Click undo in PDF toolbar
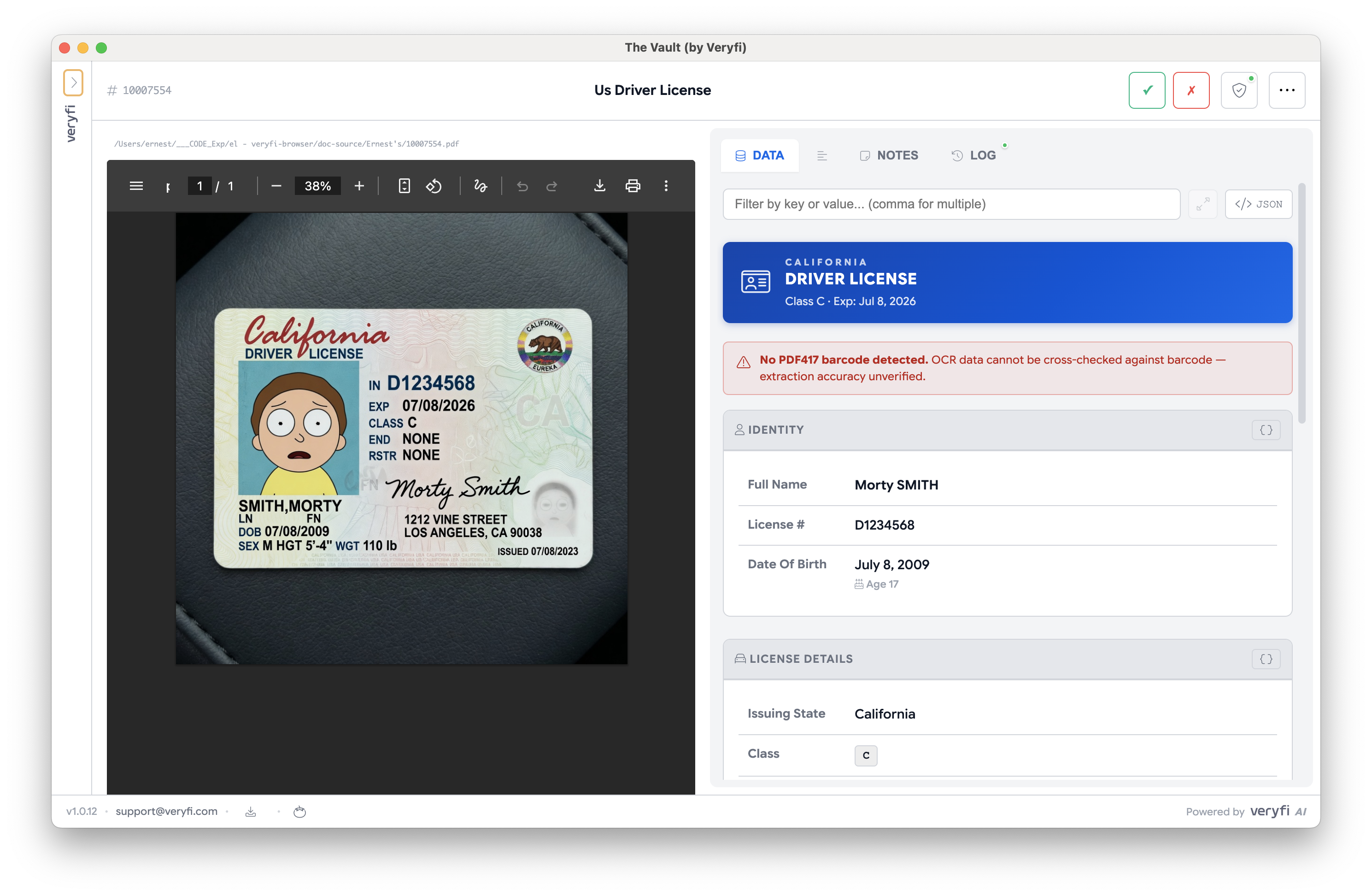Screen dimensions: 1372x896 (x=522, y=186)
